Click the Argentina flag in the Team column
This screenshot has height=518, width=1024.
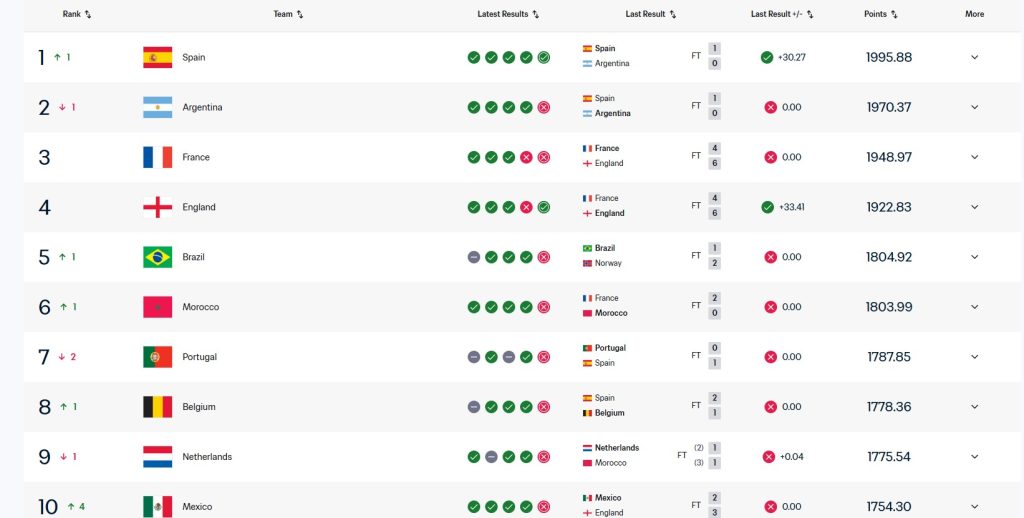[x=157, y=107]
